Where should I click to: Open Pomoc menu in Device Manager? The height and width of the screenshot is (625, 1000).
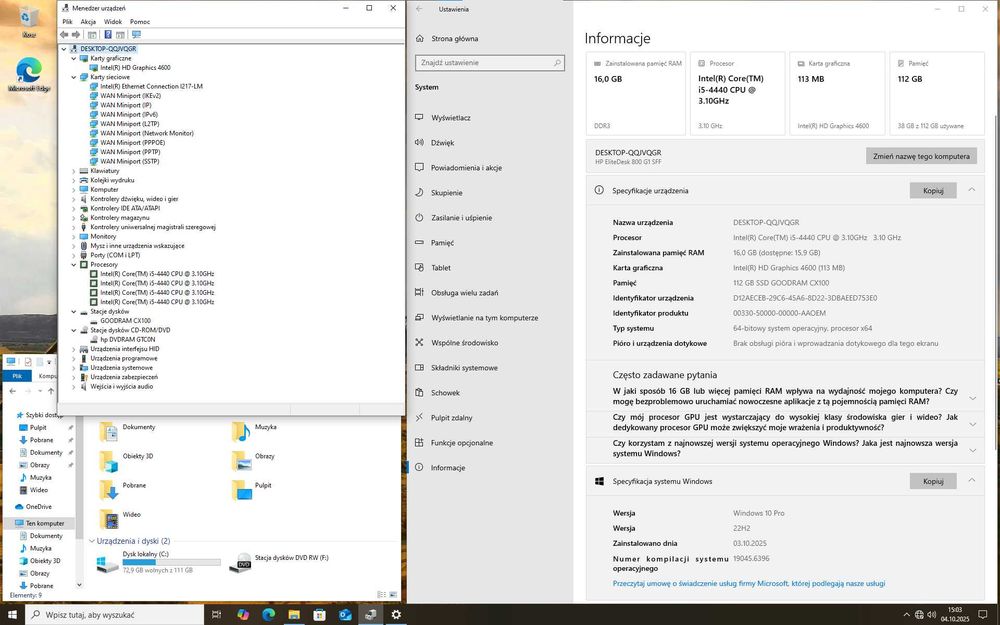coord(140,22)
